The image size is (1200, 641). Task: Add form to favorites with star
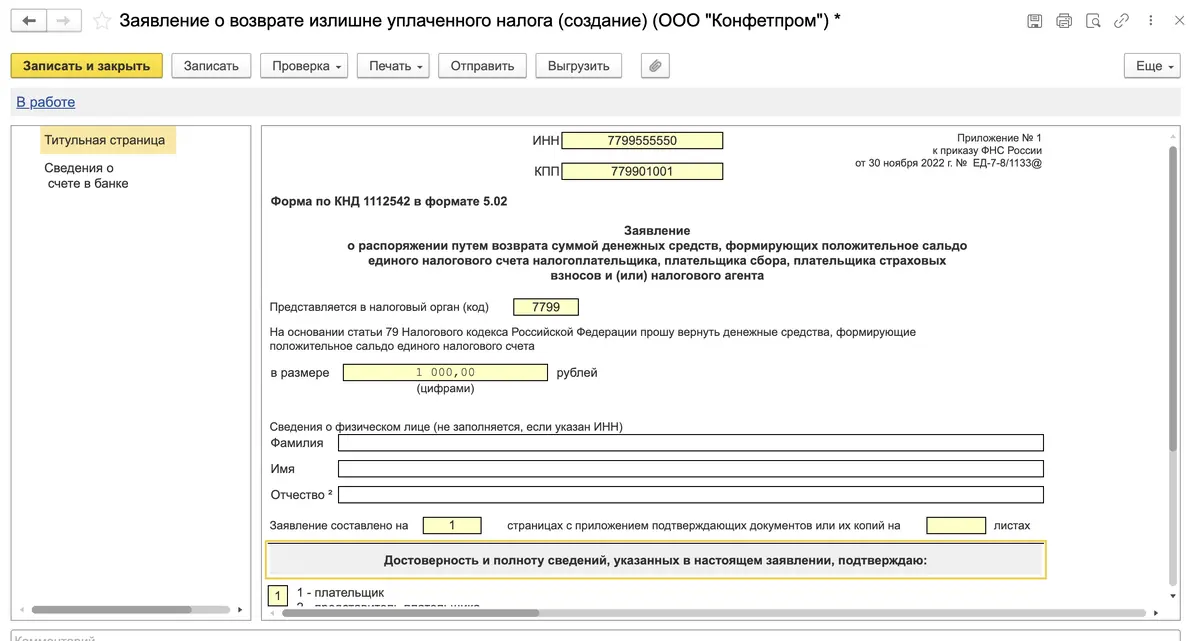pos(101,21)
